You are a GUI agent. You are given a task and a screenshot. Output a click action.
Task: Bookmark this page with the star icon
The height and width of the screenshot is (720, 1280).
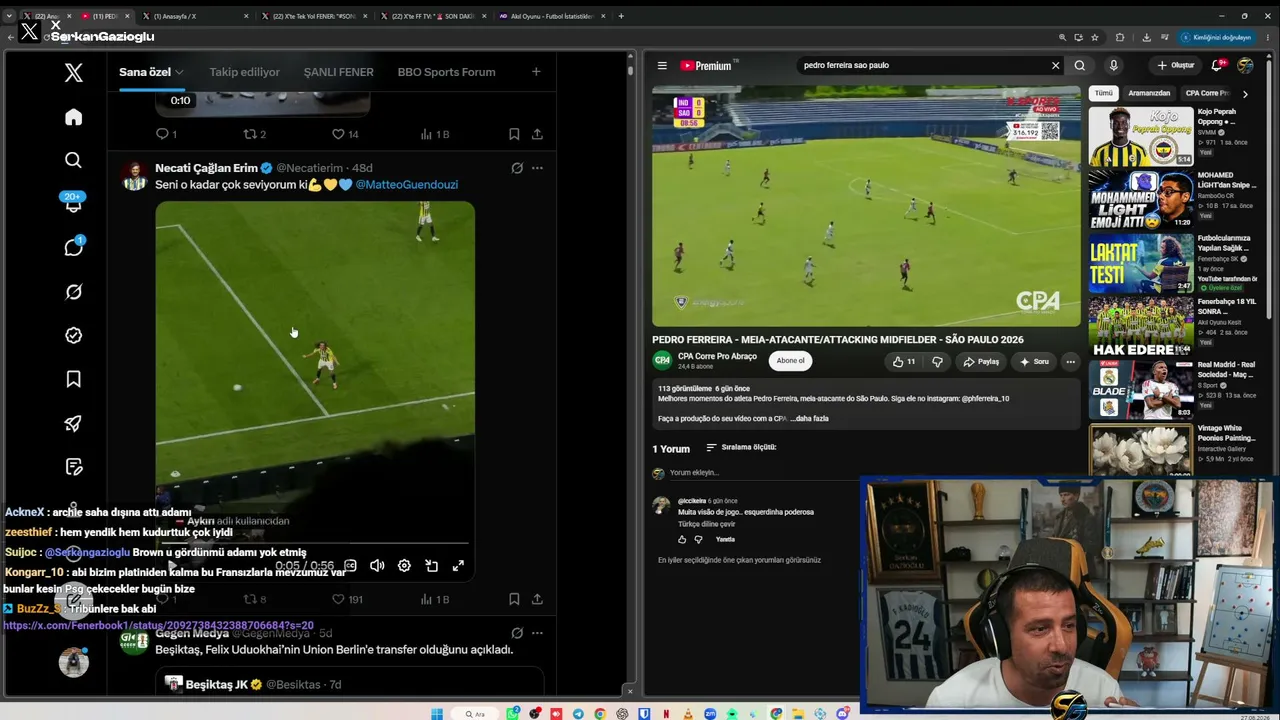[1095, 37]
